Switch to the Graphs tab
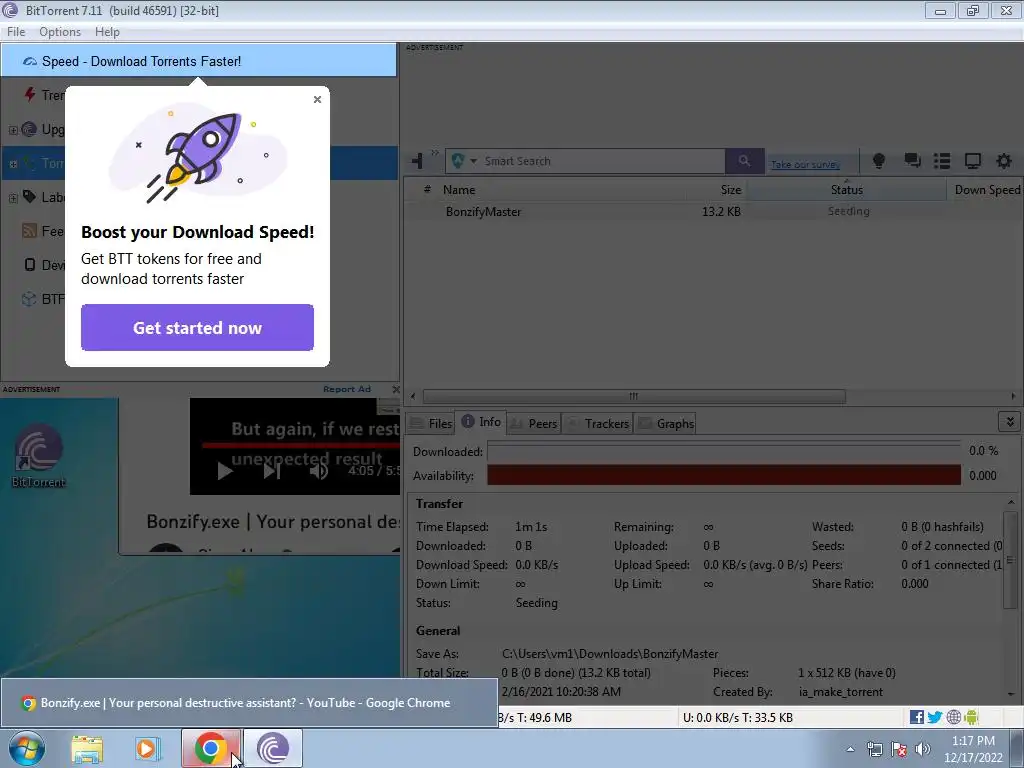Image resolution: width=1024 pixels, height=768 pixels. [x=665, y=423]
